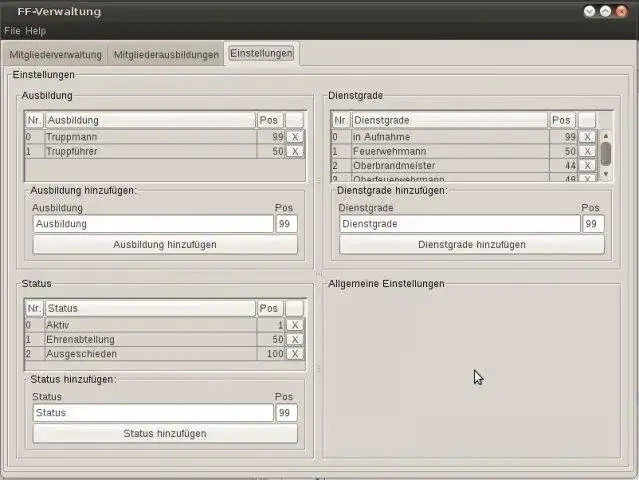
Task: Select the Truppmann cell
Action: point(150,137)
